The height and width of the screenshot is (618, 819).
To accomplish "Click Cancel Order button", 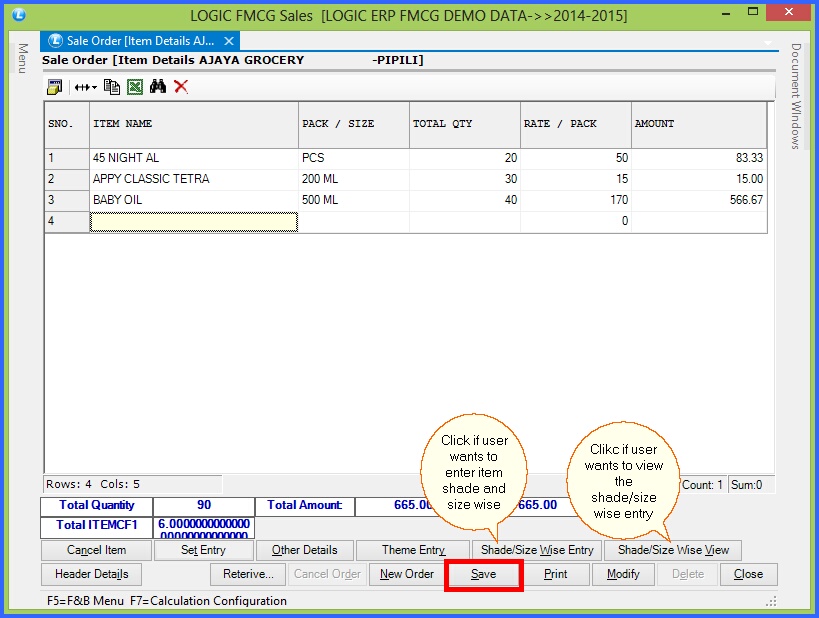I will click(x=327, y=574).
